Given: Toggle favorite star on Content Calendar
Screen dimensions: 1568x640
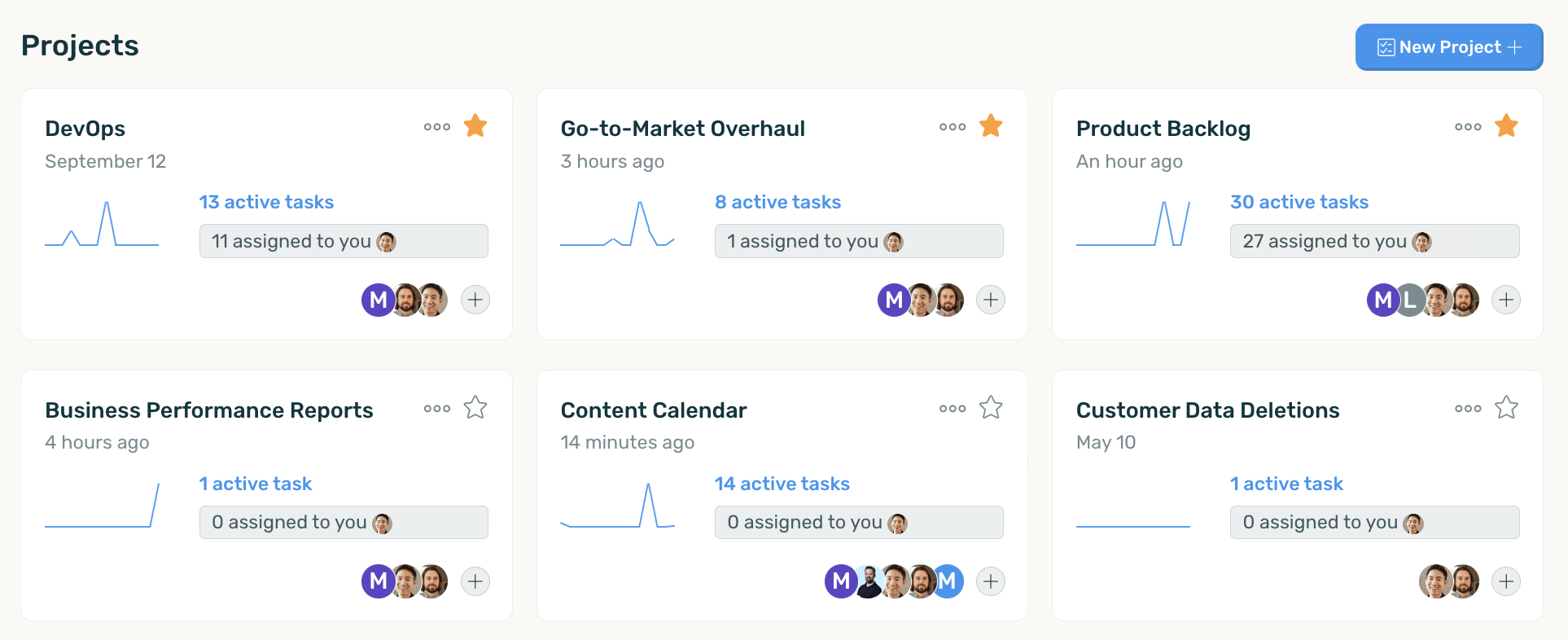Looking at the screenshot, I should click(x=991, y=407).
